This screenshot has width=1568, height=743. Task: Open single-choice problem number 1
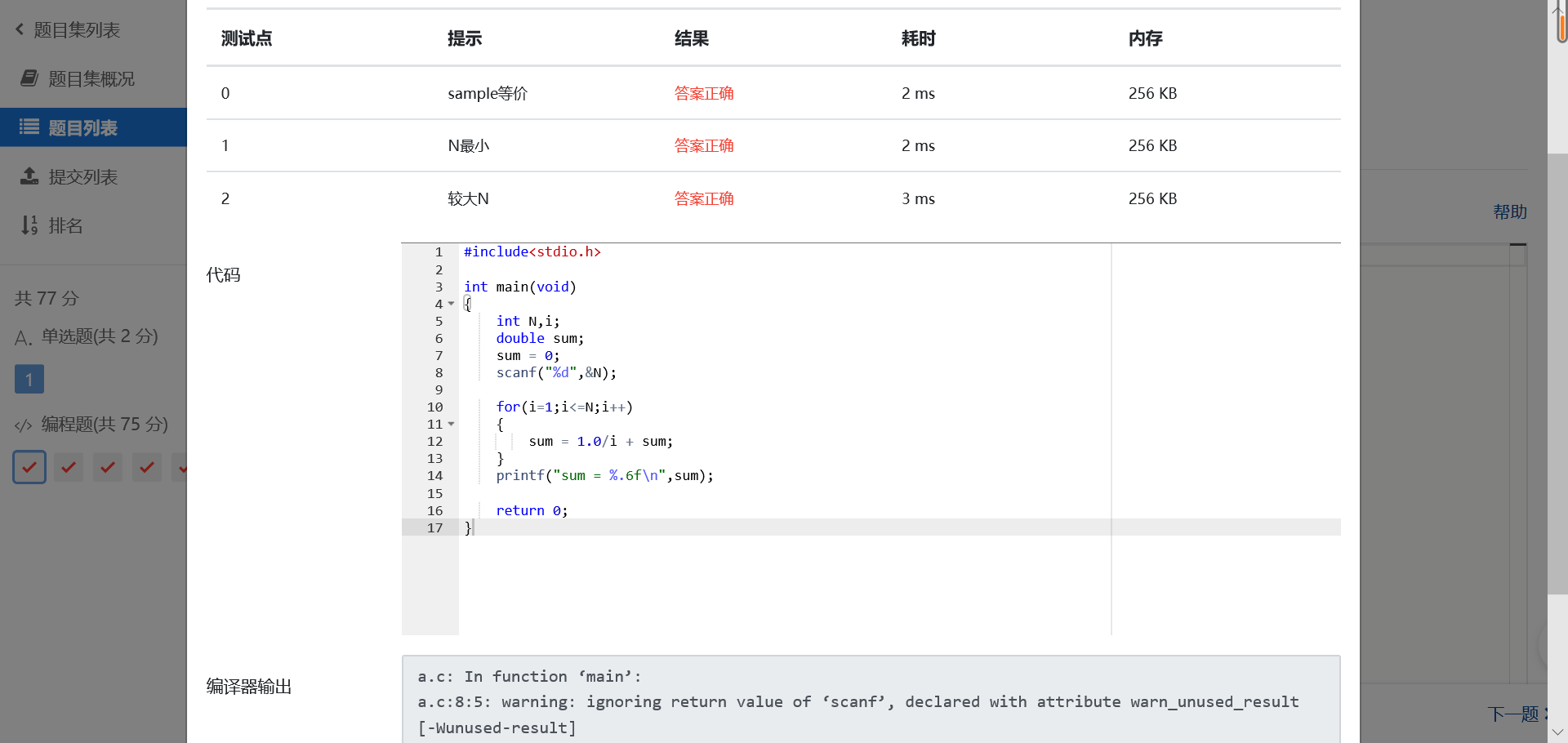[29, 379]
